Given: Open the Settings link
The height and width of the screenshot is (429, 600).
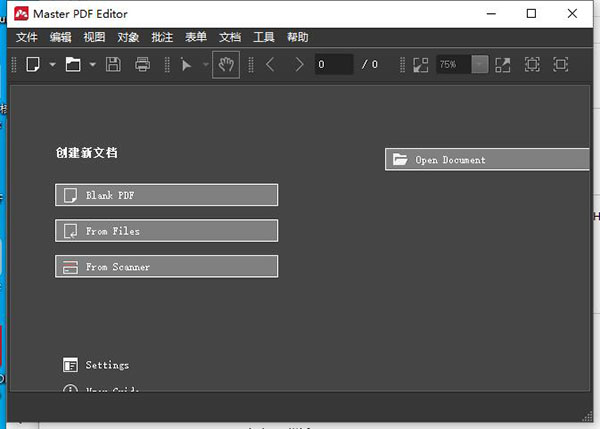Looking at the screenshot, I should coord(107,365).
